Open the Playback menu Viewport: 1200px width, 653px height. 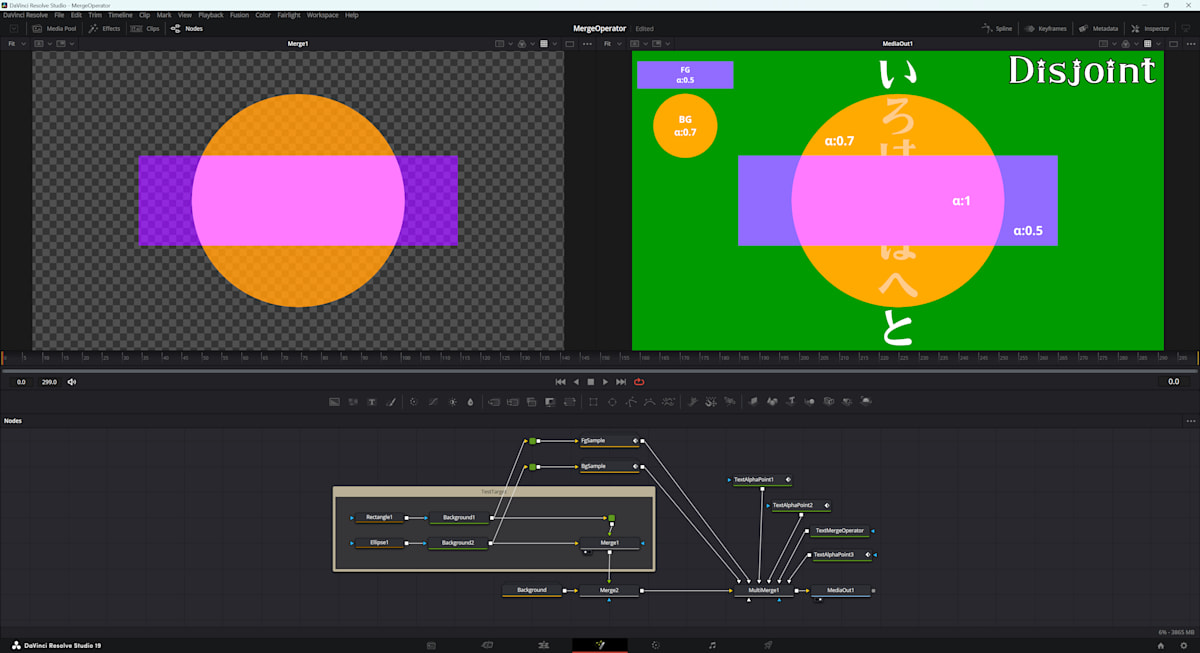pos(211,15)
